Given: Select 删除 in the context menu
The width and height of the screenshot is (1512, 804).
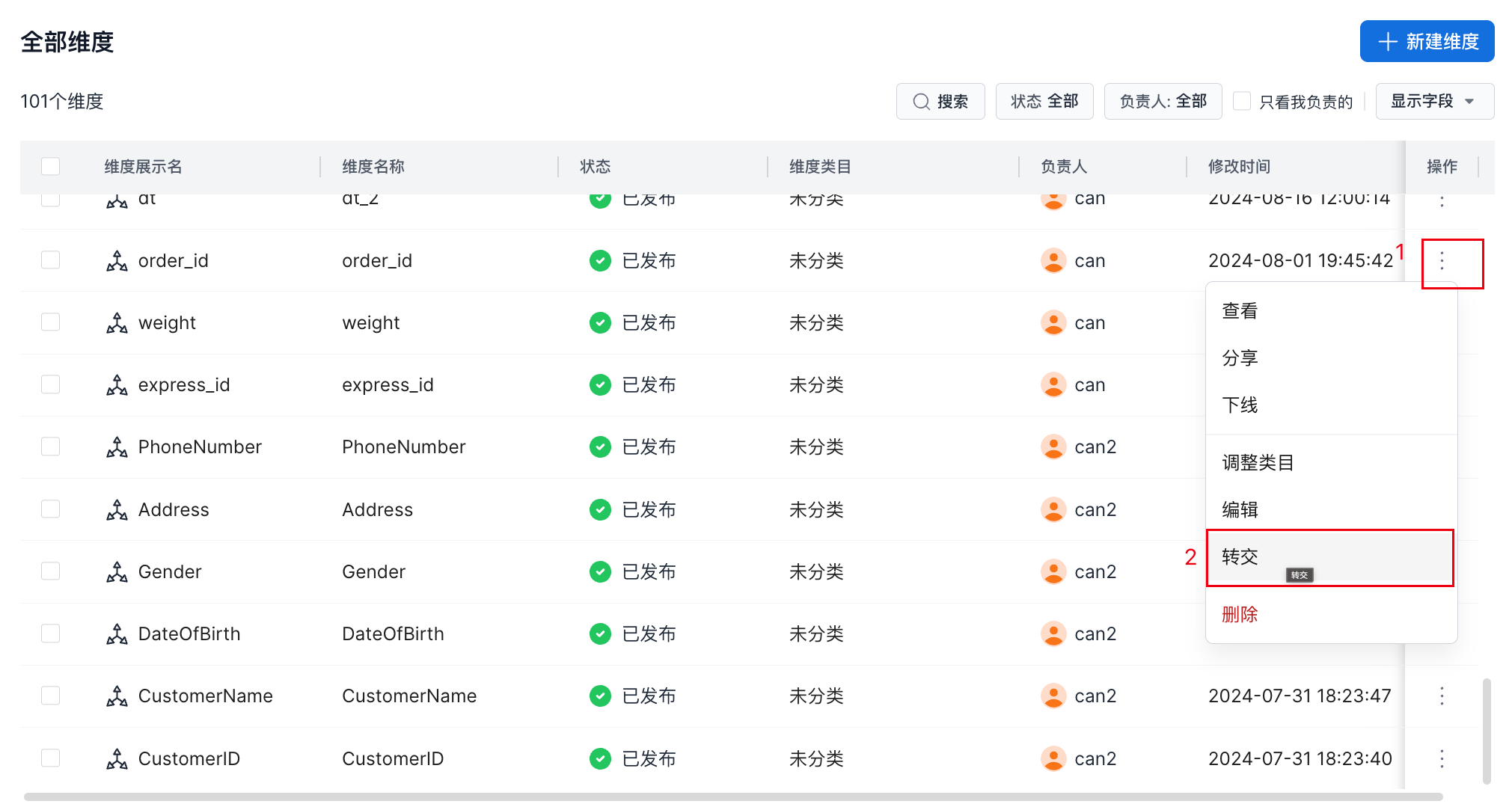Looking at the screenshot, I should 1240,615.
